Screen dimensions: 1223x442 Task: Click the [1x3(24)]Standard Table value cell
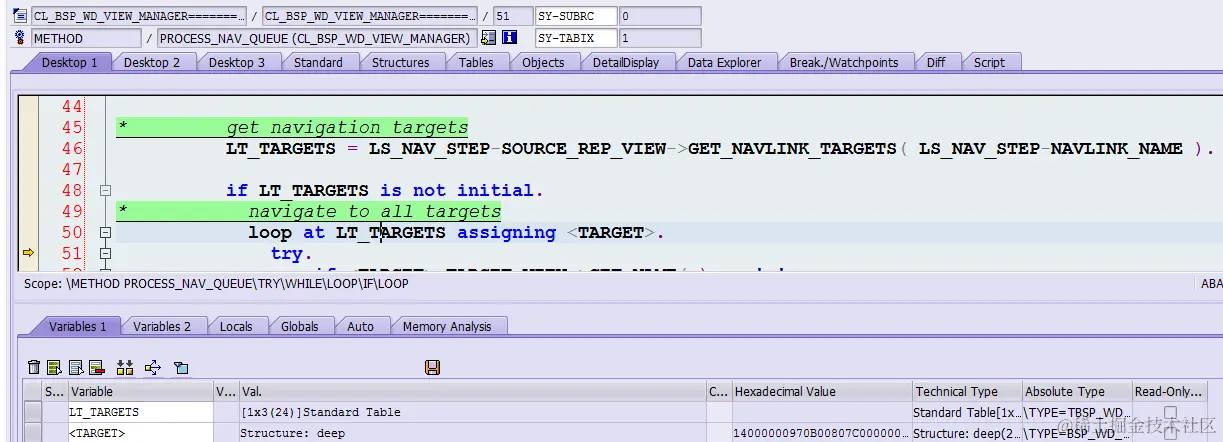(x=472, y=412)
